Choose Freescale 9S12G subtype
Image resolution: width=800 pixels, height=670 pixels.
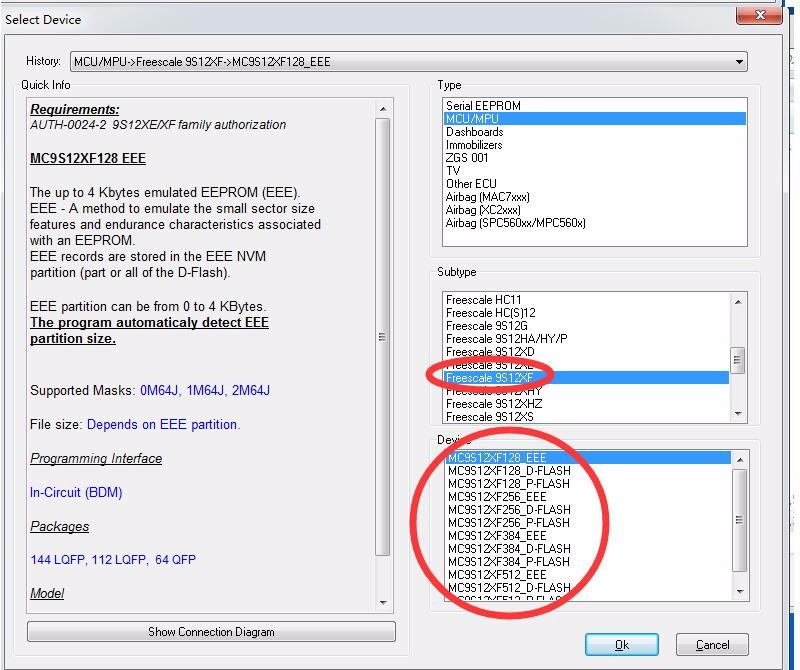[x=587, y=326]
